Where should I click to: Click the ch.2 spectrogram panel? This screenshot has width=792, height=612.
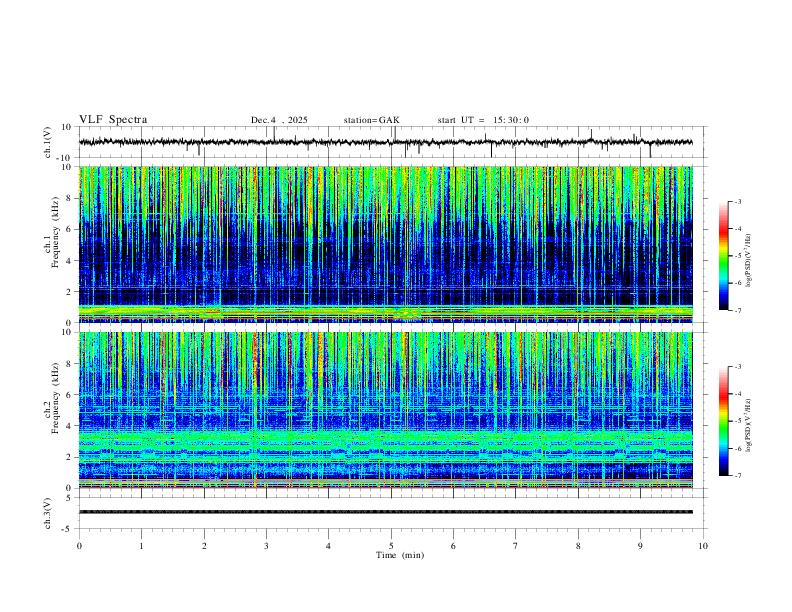pyautogui.click(x=386, y=410)
